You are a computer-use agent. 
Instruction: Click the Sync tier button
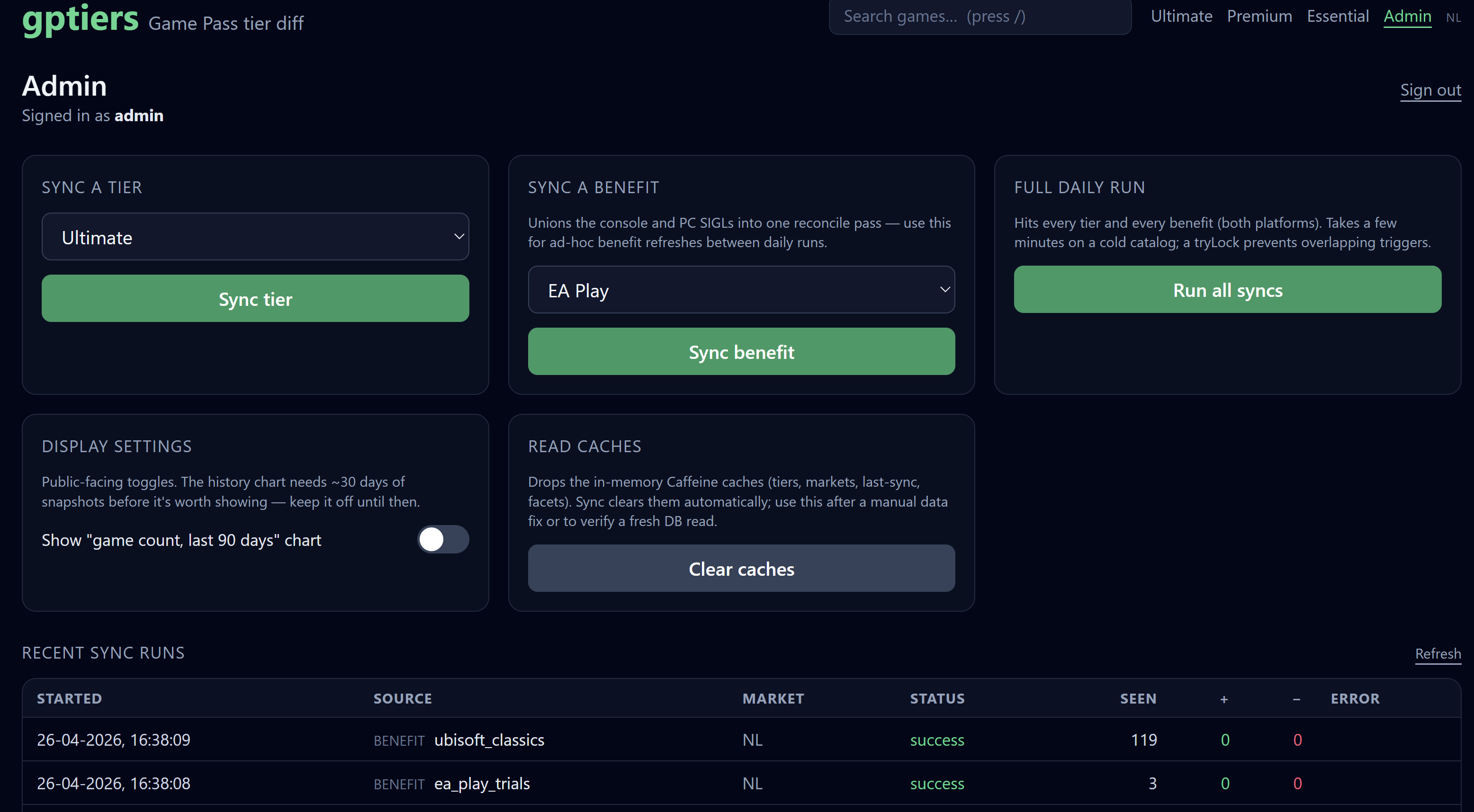click(255, 298)
